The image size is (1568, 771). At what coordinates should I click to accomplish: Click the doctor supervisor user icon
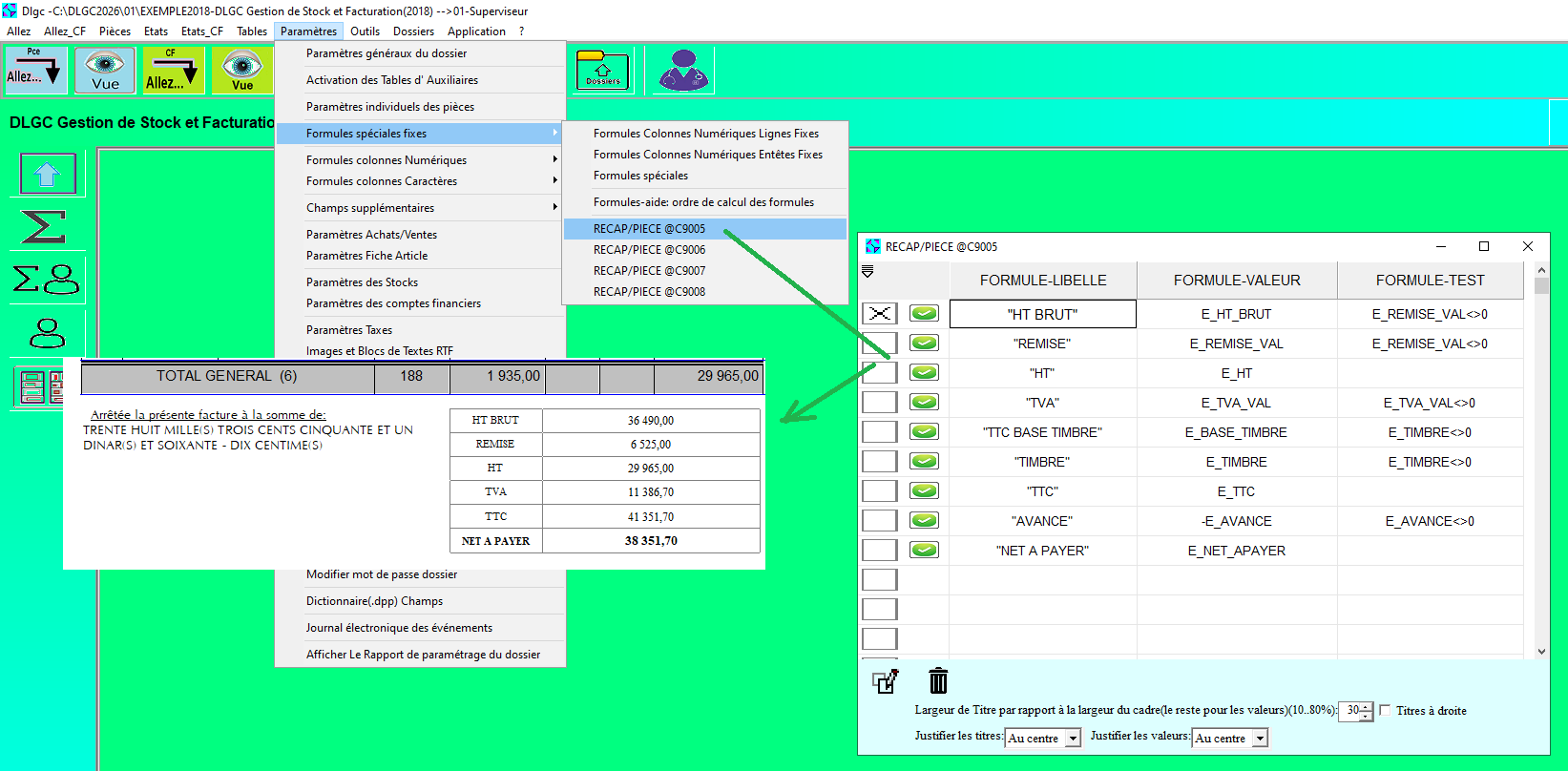pos(683,71)
